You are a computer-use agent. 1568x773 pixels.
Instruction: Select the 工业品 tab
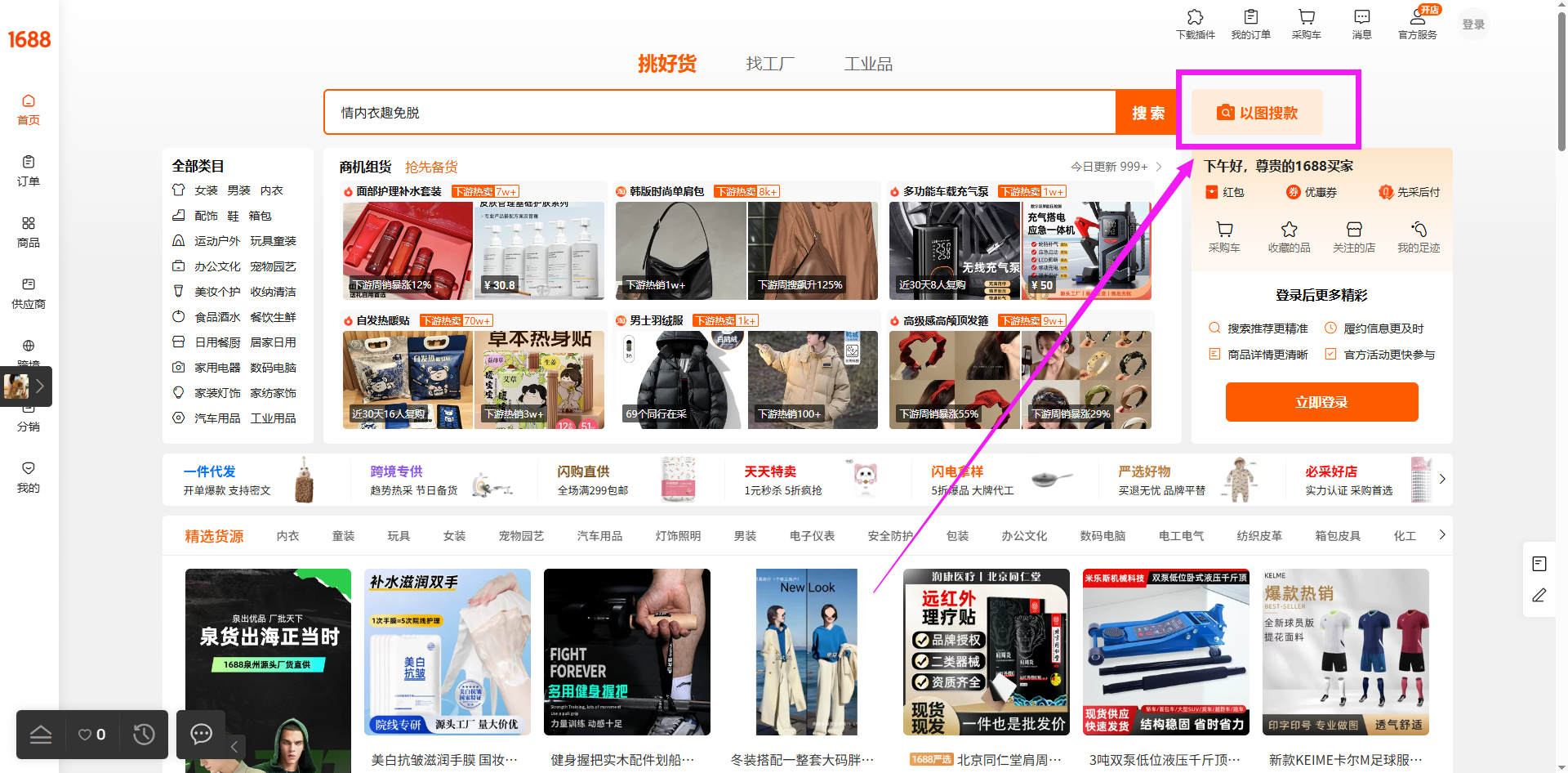(x=867, y=64)
